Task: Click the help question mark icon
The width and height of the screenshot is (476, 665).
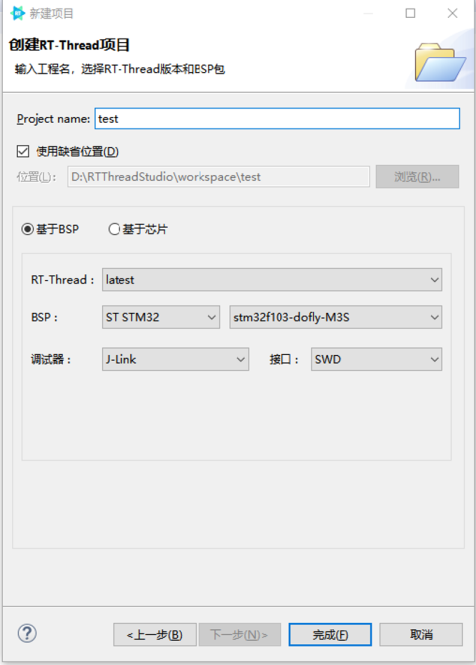Action: click(x=27, y=634)
